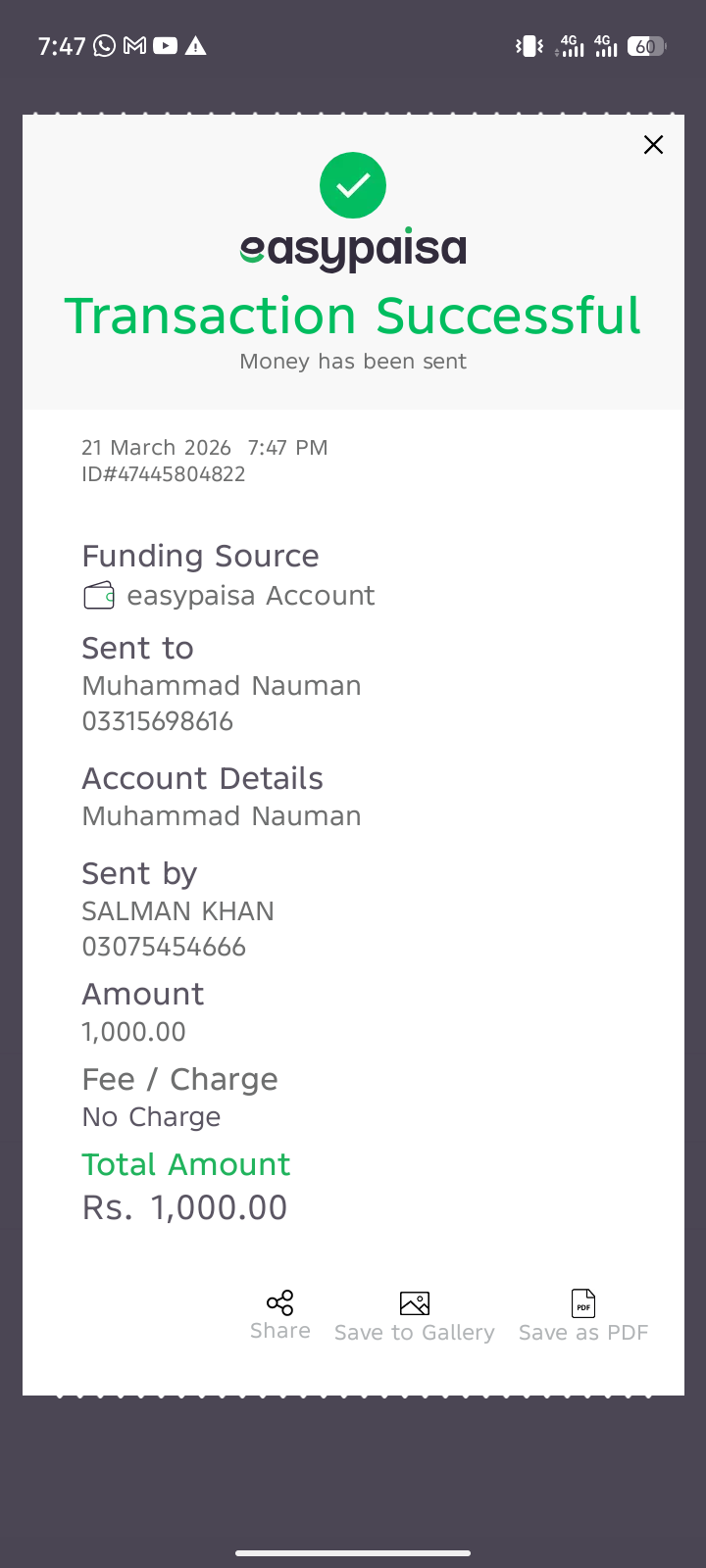
Task: Tap the transaction ID number
Action: [164, 474]
